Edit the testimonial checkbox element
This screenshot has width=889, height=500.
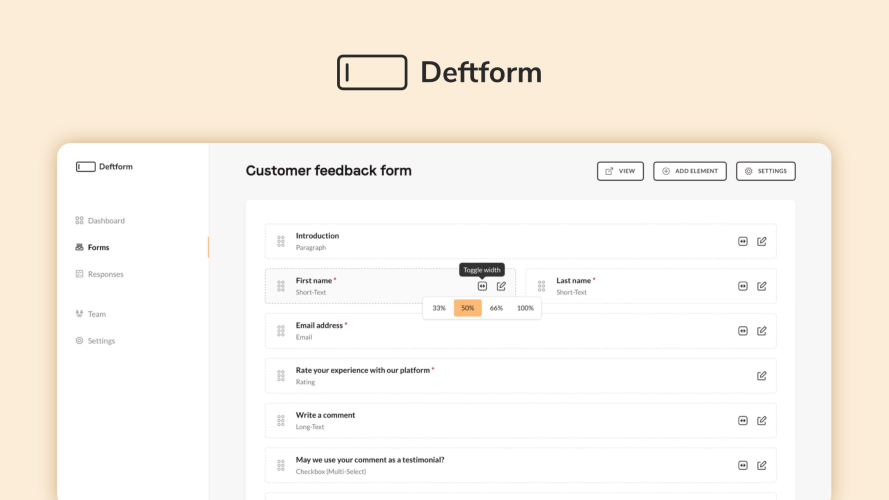(762, 465)
